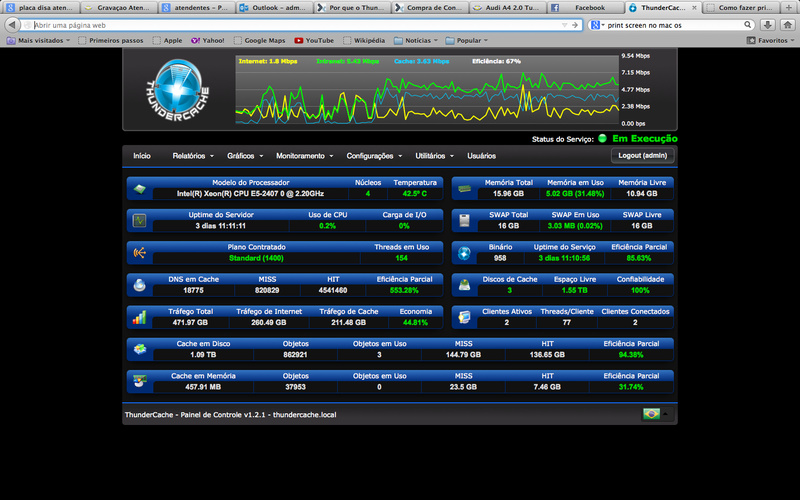
Task: Switch to the placa disa aten... tab
Action: [41, 8]
